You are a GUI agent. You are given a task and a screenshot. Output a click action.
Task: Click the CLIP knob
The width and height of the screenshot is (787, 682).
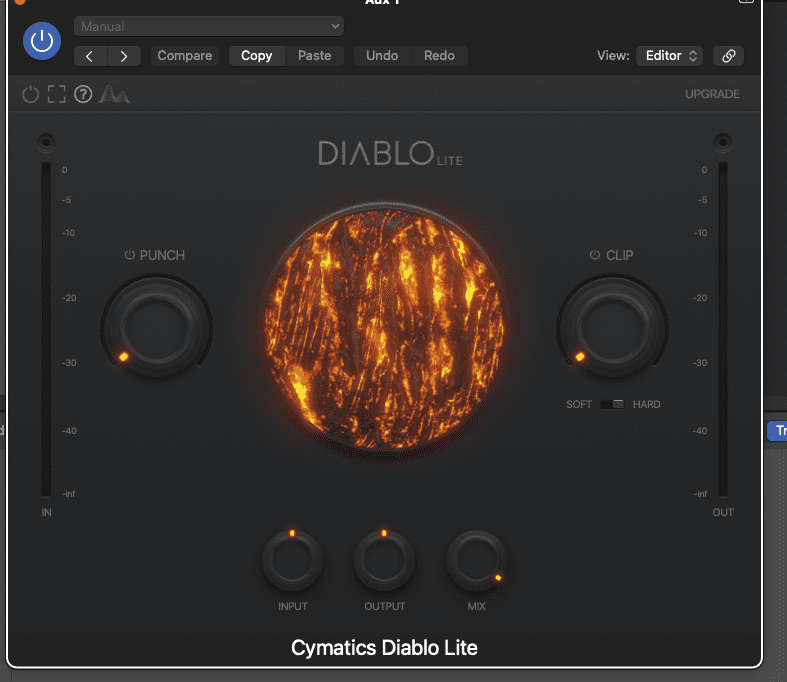coord(612,328)
